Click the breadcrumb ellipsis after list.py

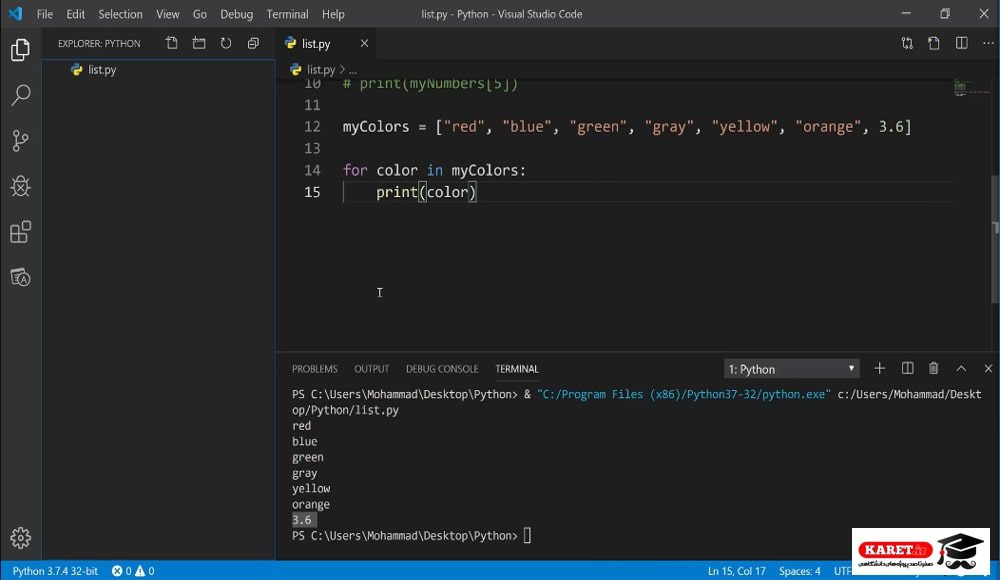click(353, 70)
